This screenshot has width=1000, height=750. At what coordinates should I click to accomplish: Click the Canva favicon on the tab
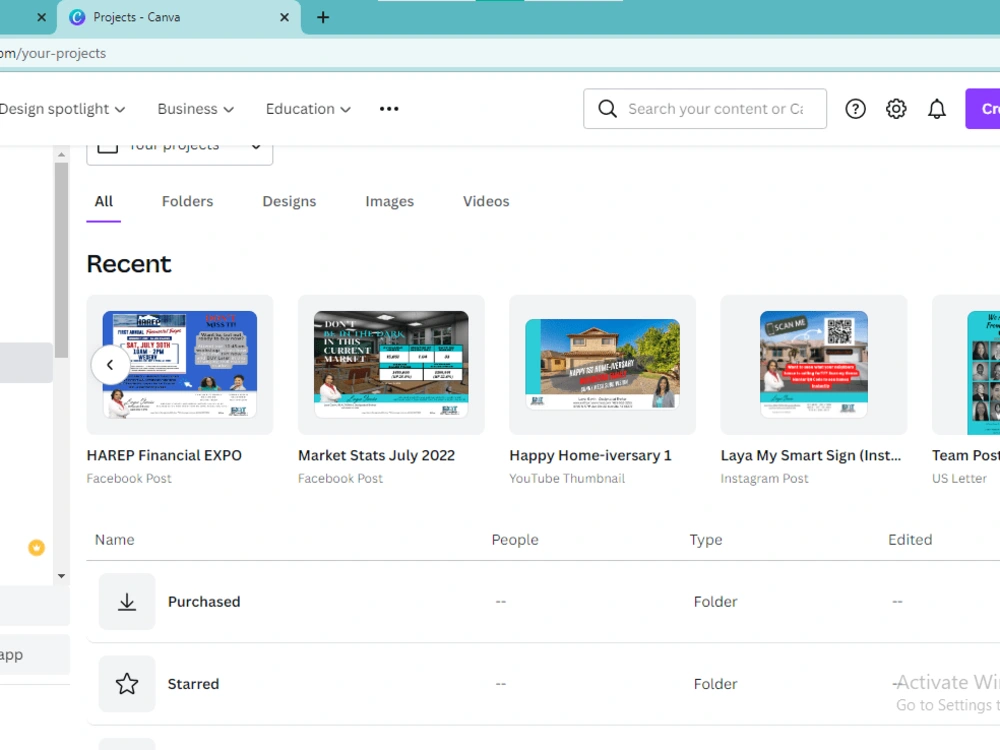click(77, 17)
